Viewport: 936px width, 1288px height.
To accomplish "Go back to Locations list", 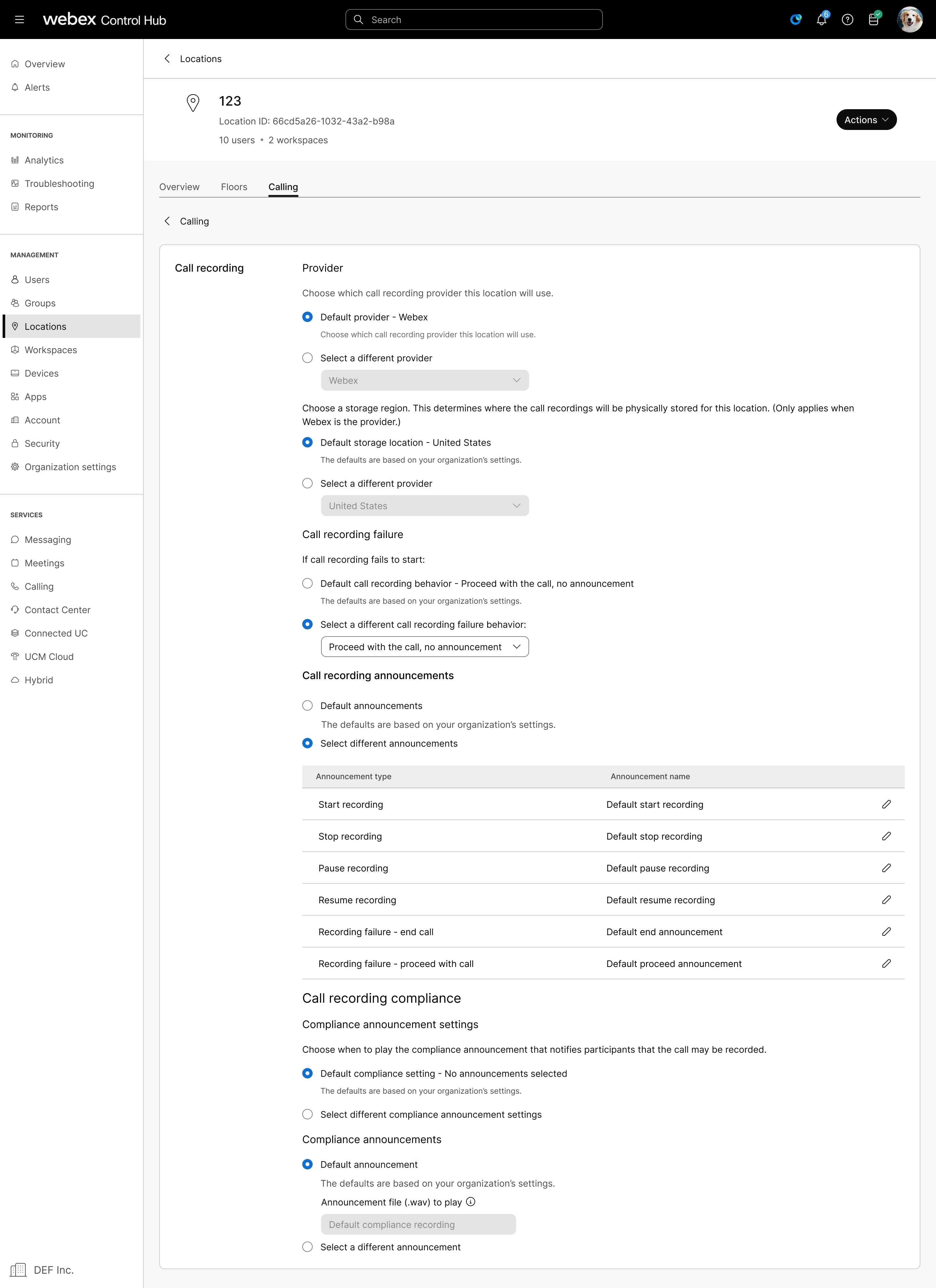I will (x=192, y=58).
